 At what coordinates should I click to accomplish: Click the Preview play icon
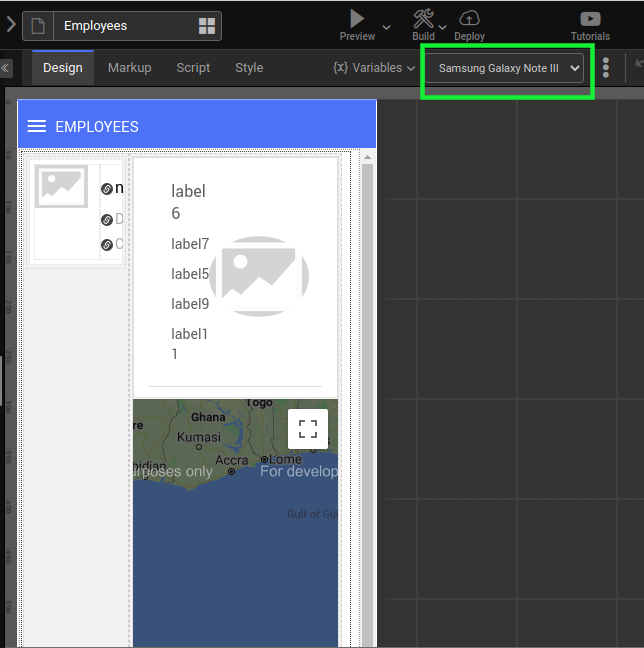pos(357,18)
